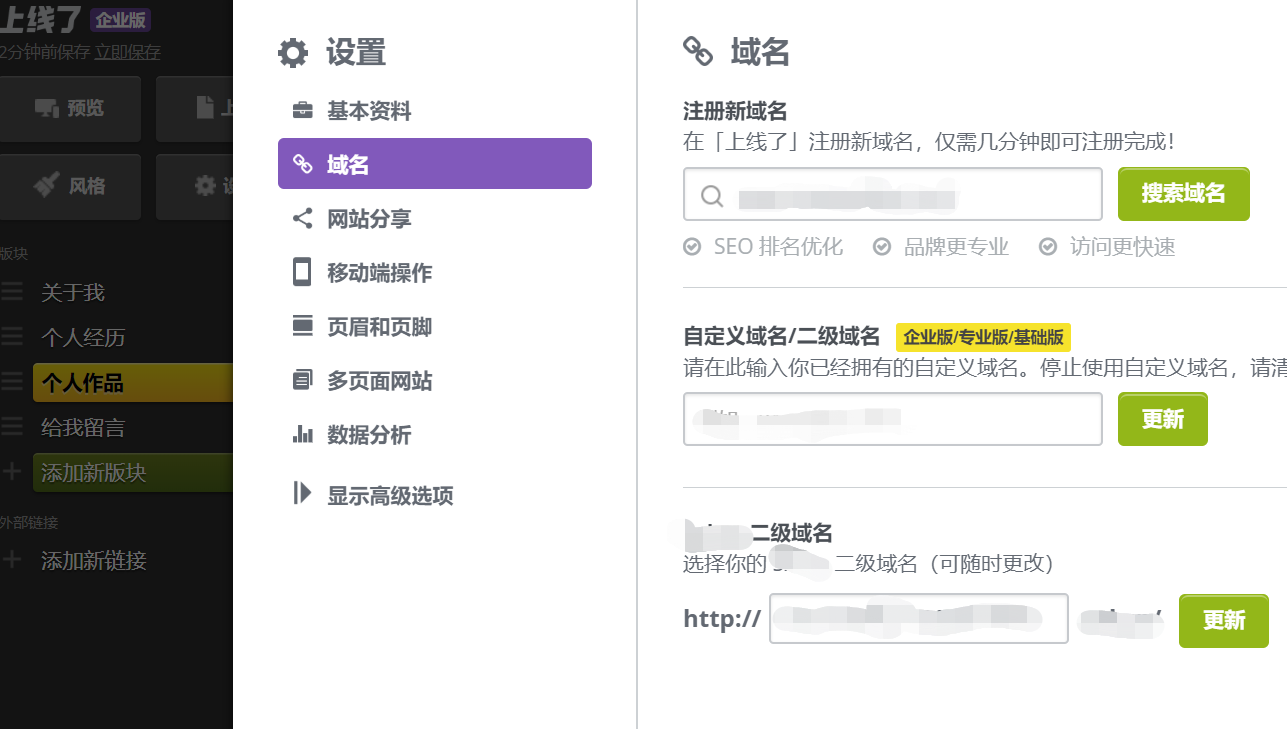Click the SEO 排名优化 check mark

[x=691, y=246]
